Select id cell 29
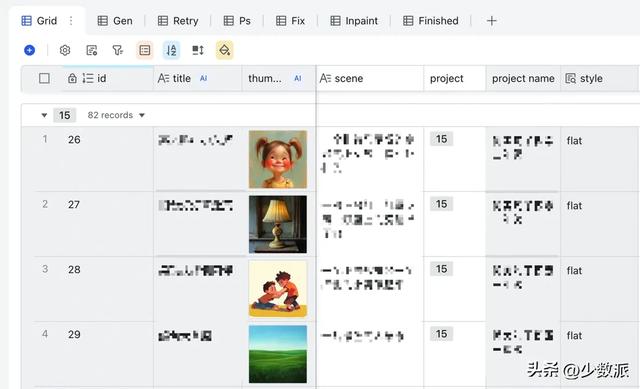 108,353
